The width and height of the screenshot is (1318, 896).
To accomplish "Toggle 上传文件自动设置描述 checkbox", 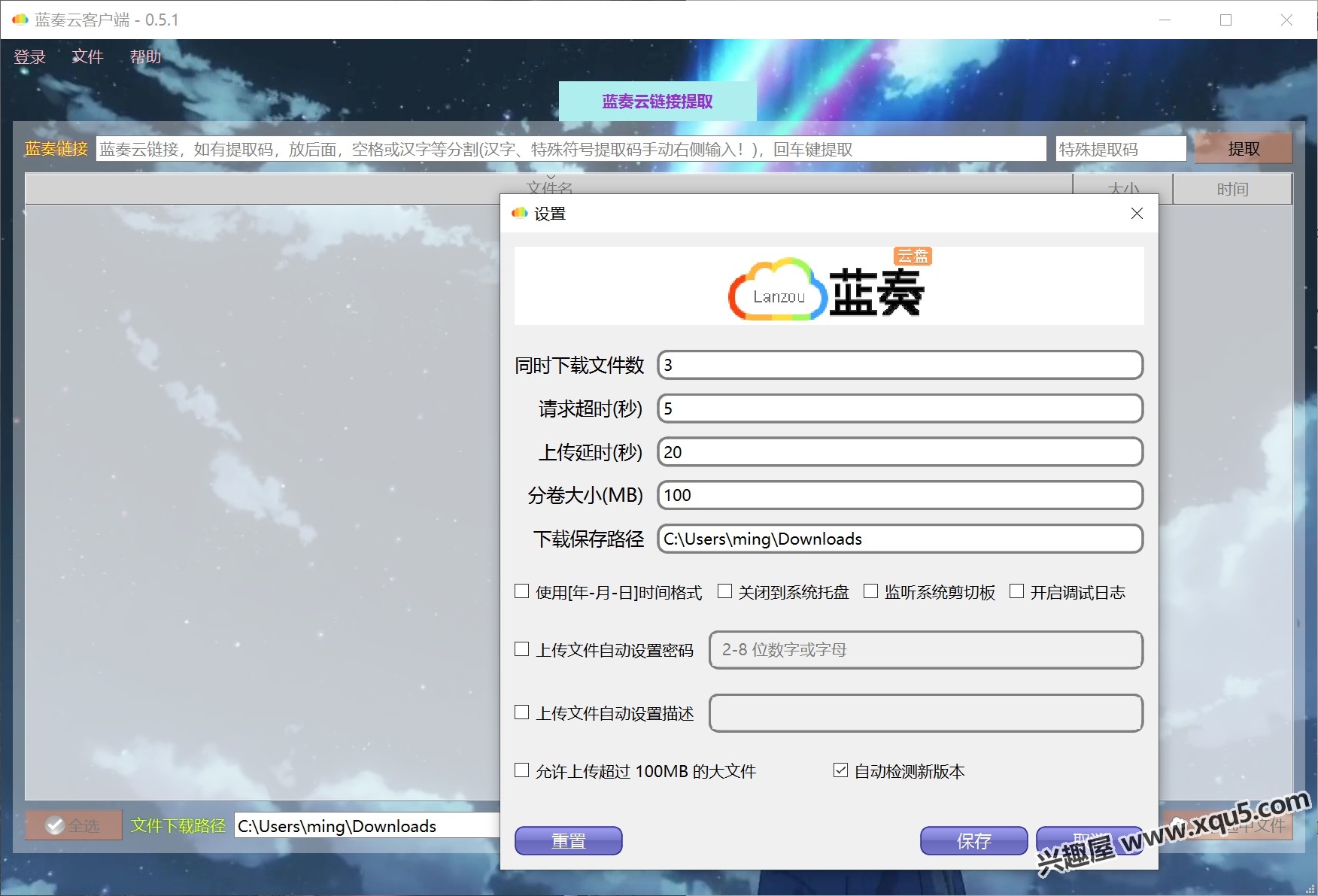I will click(521, 712).
